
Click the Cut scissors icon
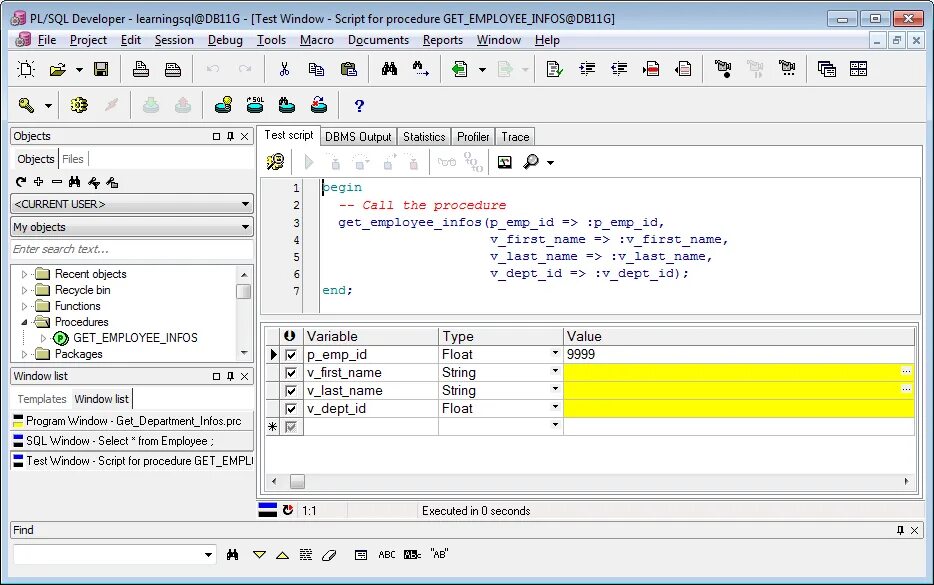pyautogui.click(x=284, y=69)
